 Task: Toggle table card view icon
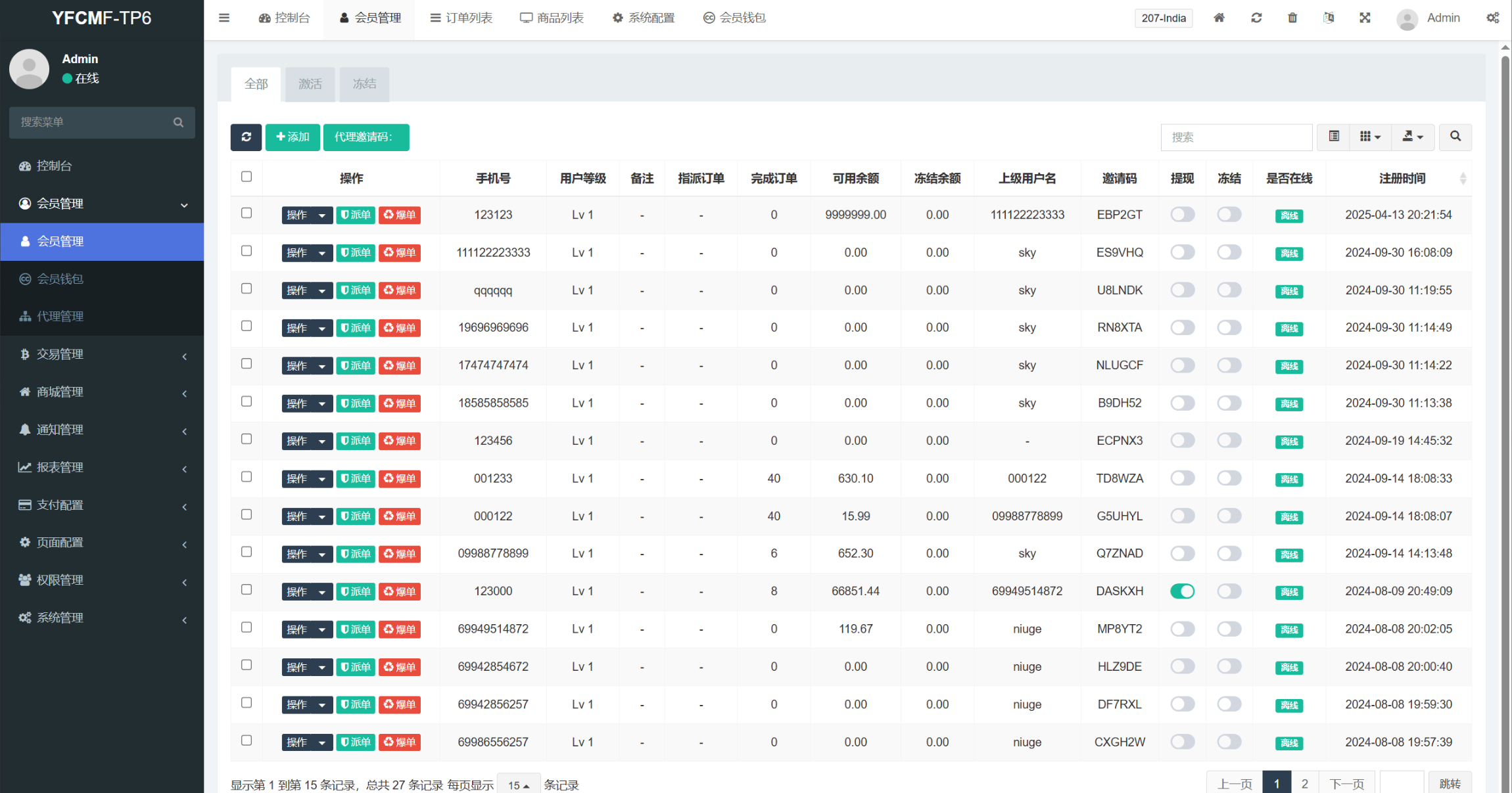[1334, 137]
